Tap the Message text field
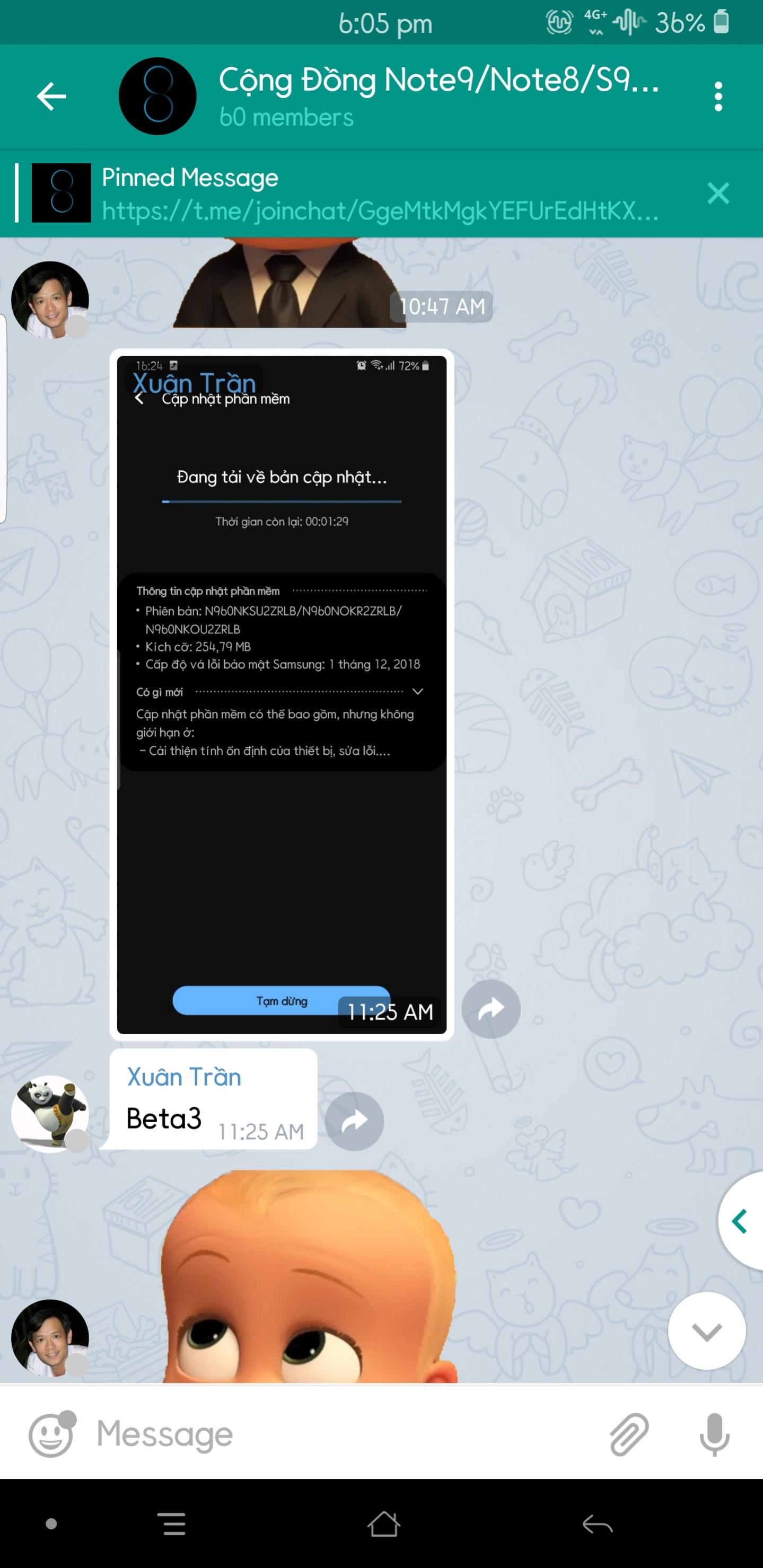Screen dimensions: 763x1568 point(341,1435)
